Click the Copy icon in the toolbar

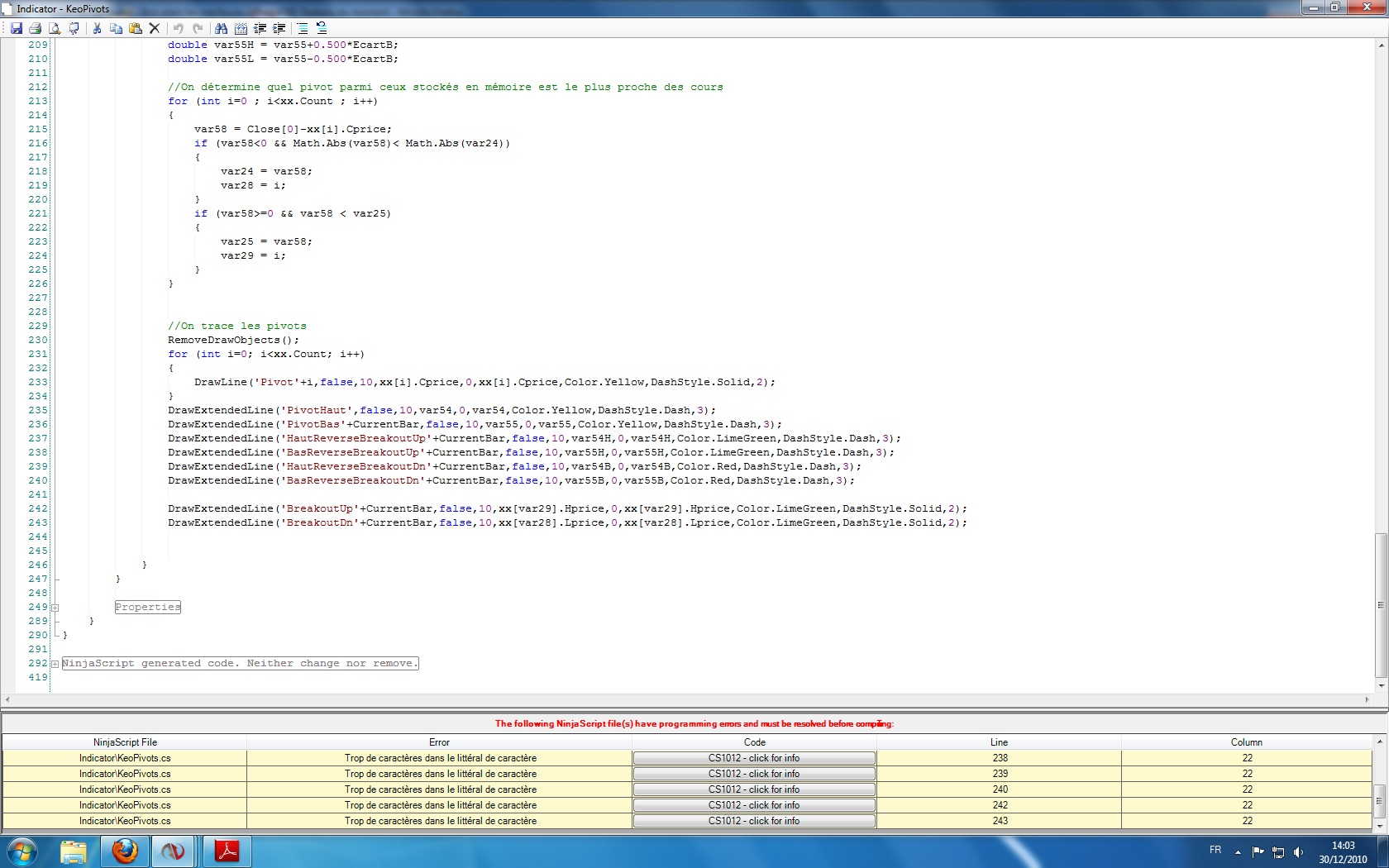(116, 28)
